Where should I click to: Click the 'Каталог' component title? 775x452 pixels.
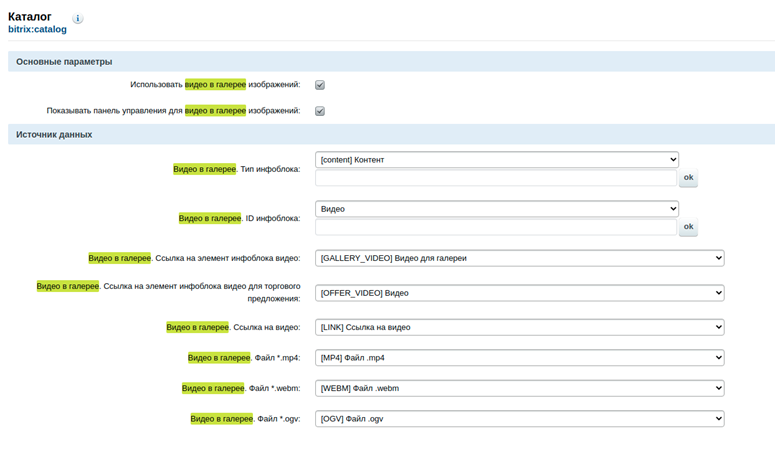click(x=30, y=16)
